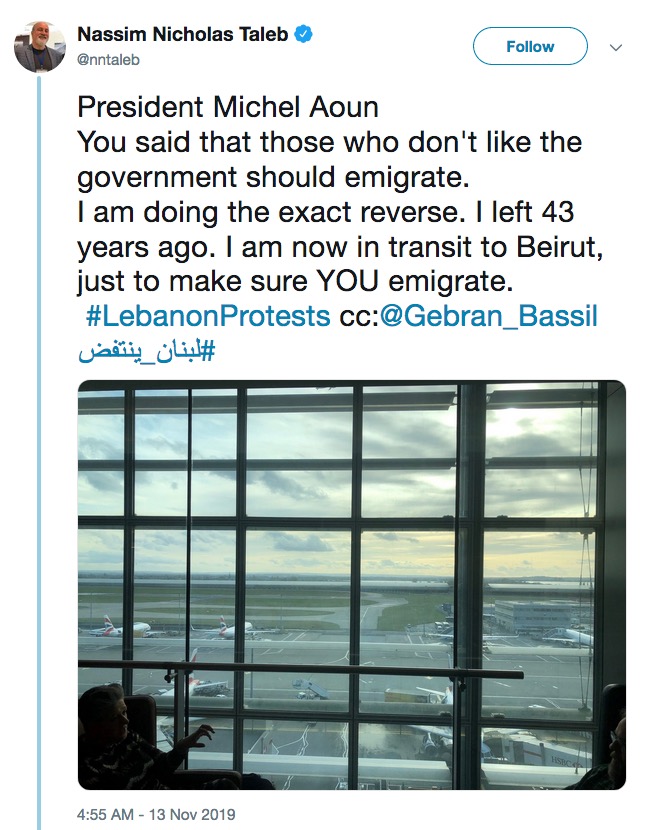The image size is (660, 830).
Task: Open the #LebanonProtests hashtag
Action: tap(208, 316)
